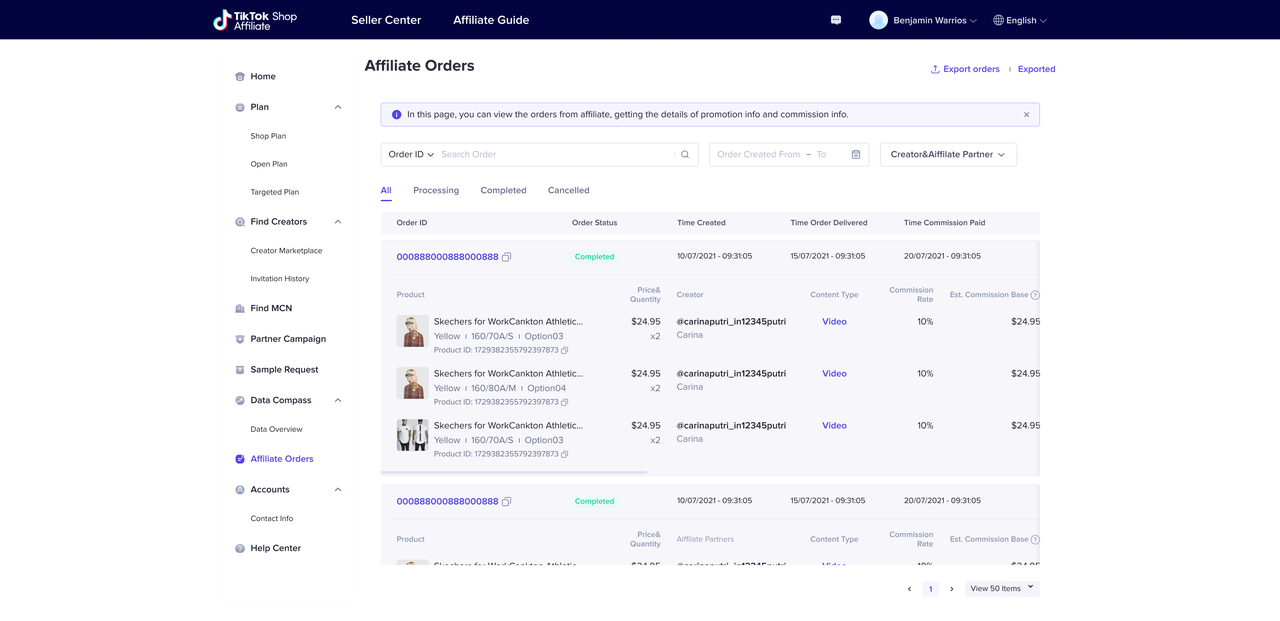Click the horizontal scrollbar under first order

(514, 472)
